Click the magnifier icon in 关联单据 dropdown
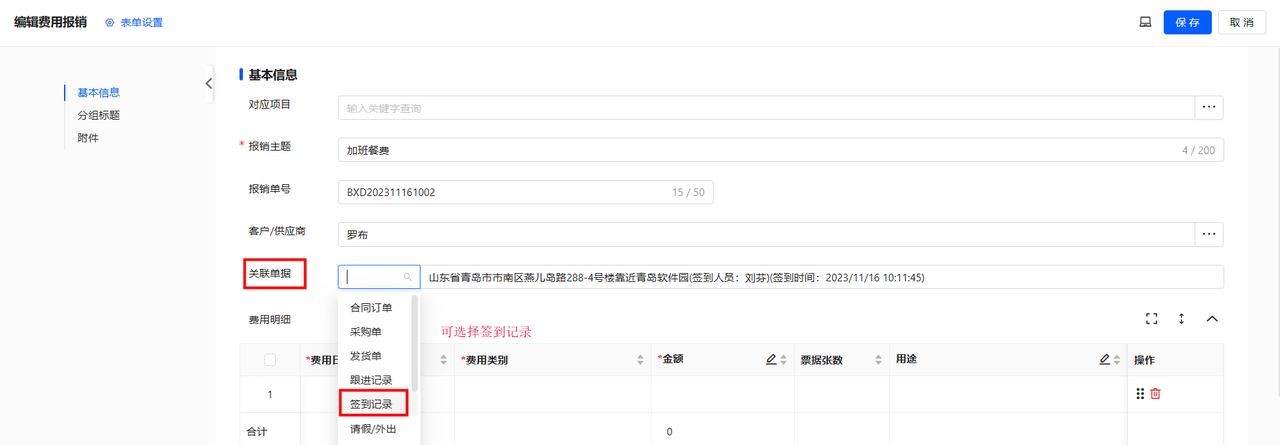1280x445 pixels. 407,277
